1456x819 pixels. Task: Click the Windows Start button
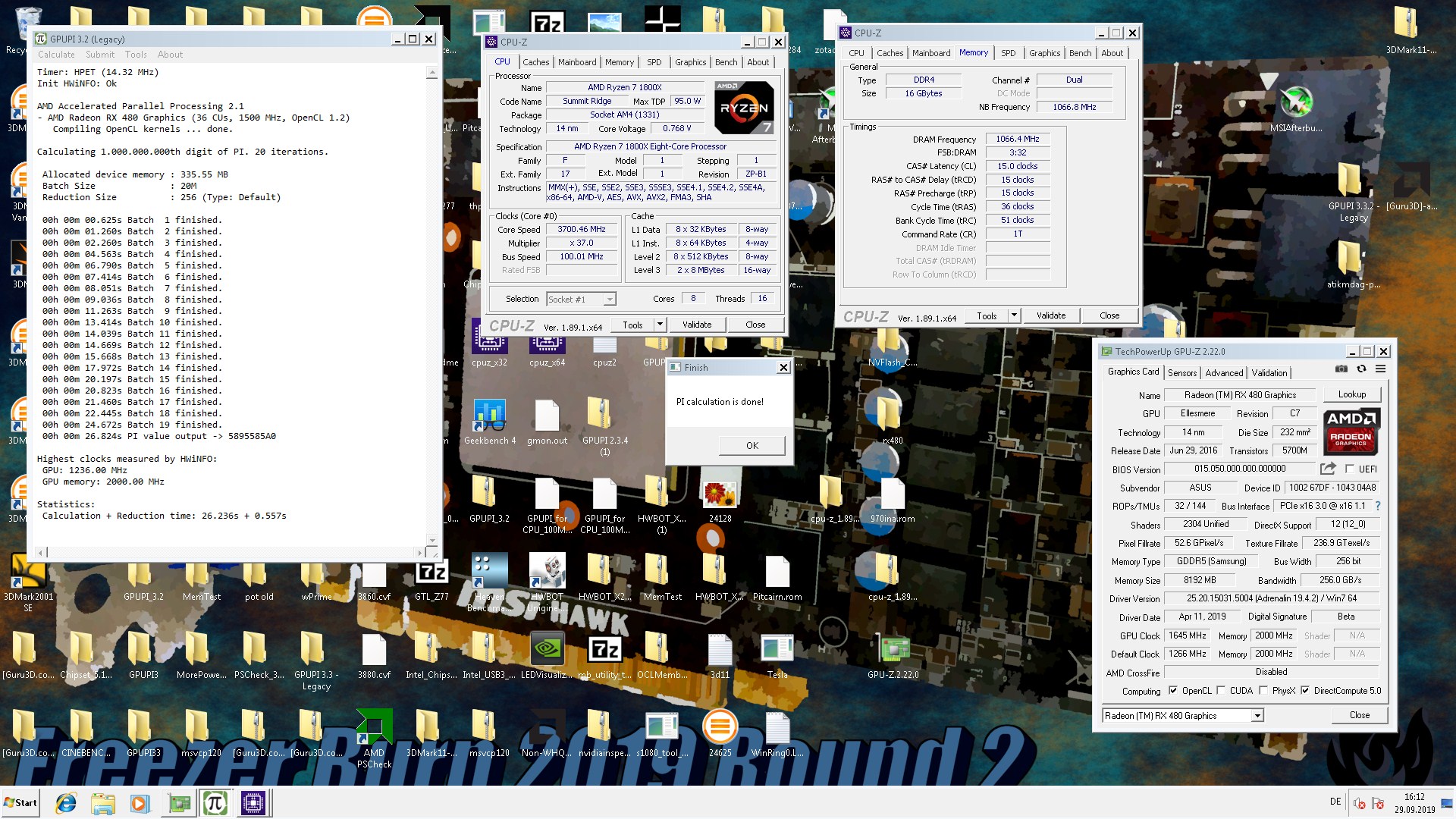20,803
